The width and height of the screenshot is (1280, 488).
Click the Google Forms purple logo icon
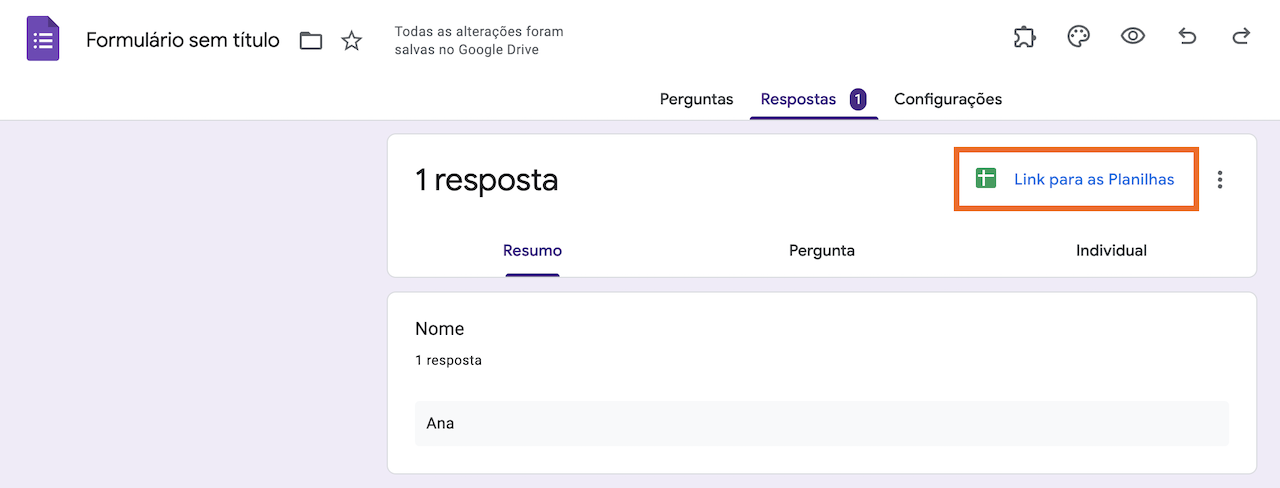point(42,40)
